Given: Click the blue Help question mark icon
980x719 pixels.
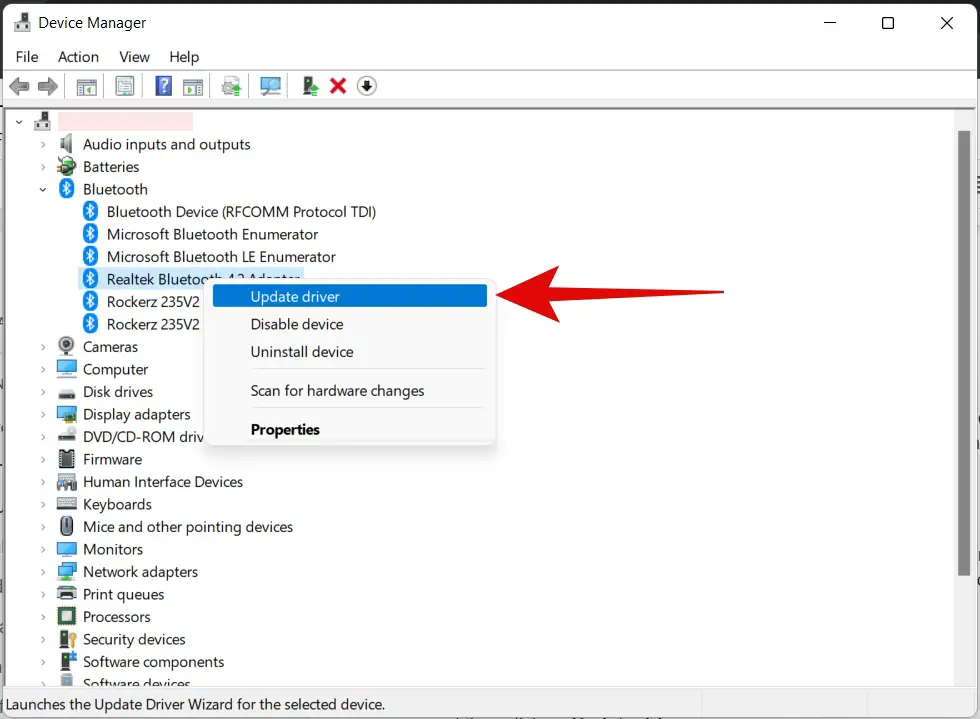Looking at the screenshot, I should pos(163,86).
